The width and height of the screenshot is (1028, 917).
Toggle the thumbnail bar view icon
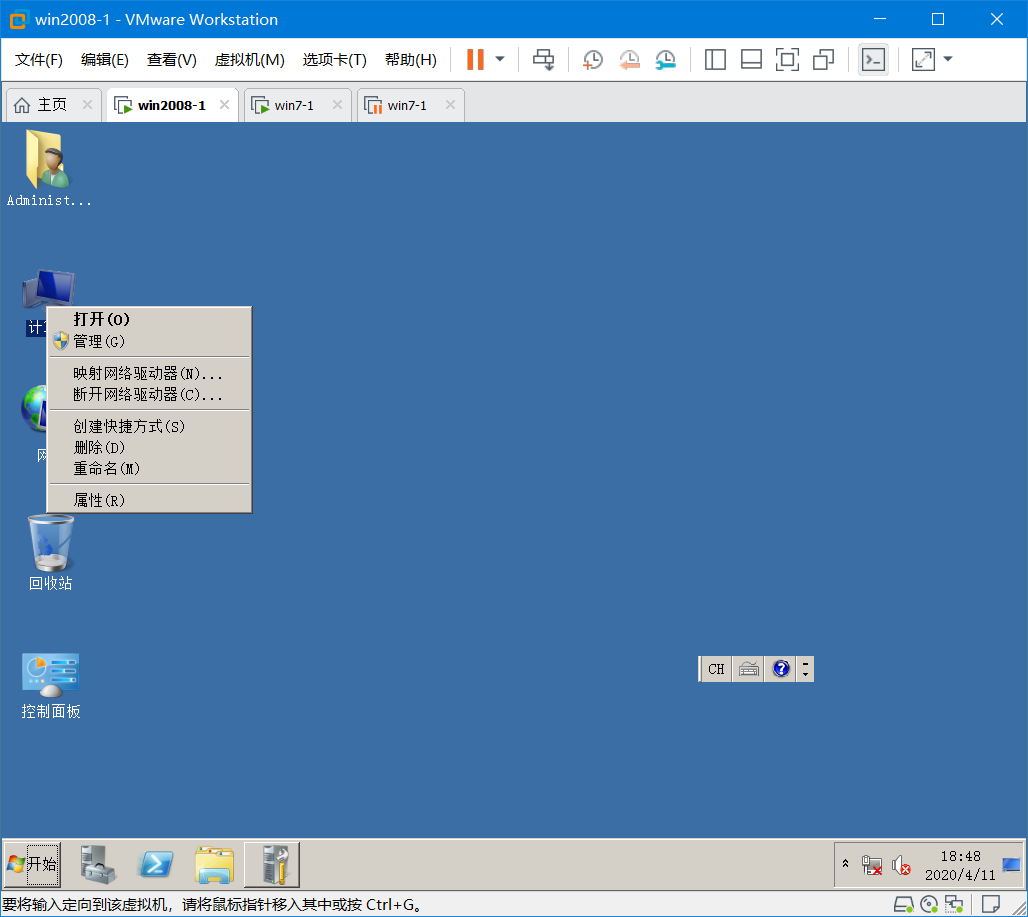click(x=751, y=60)
